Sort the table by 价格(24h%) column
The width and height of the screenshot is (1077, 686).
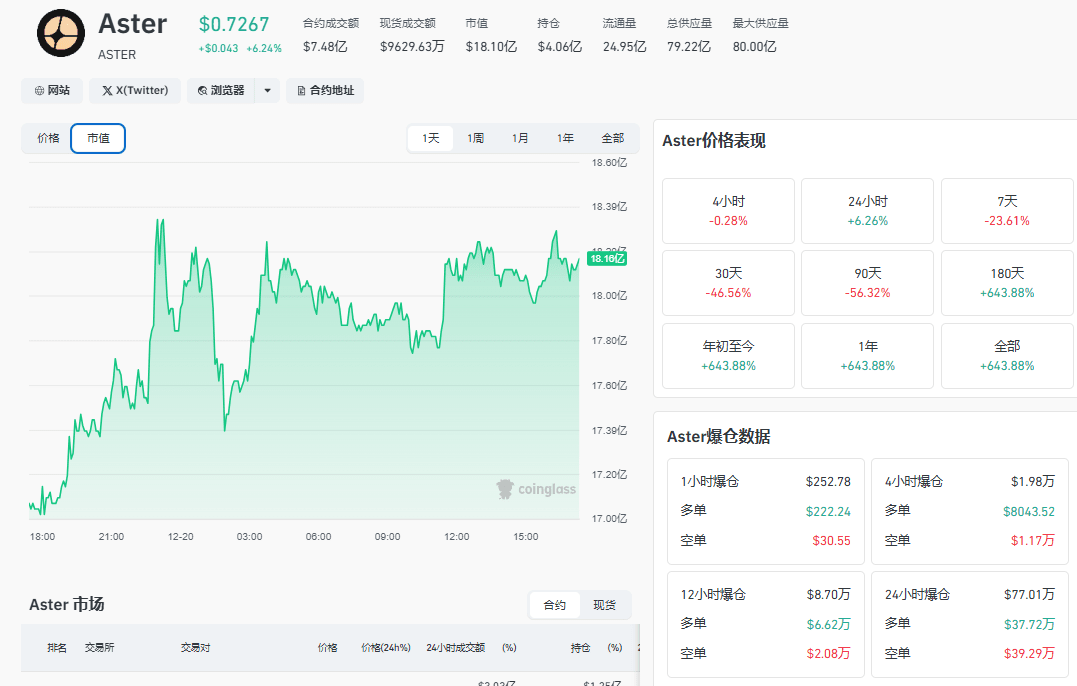click(386, 648)
